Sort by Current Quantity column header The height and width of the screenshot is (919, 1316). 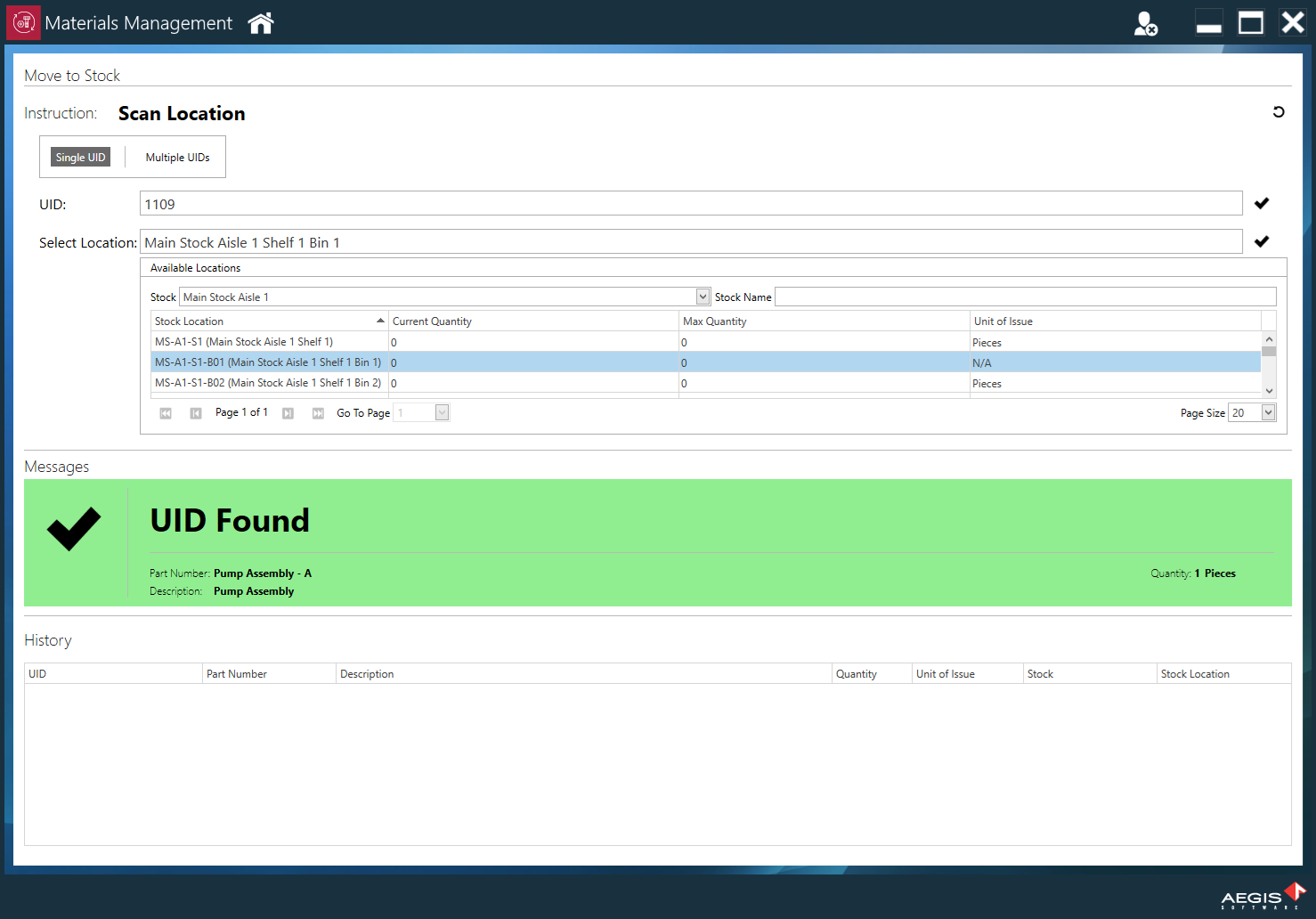(x=532, y=321)
